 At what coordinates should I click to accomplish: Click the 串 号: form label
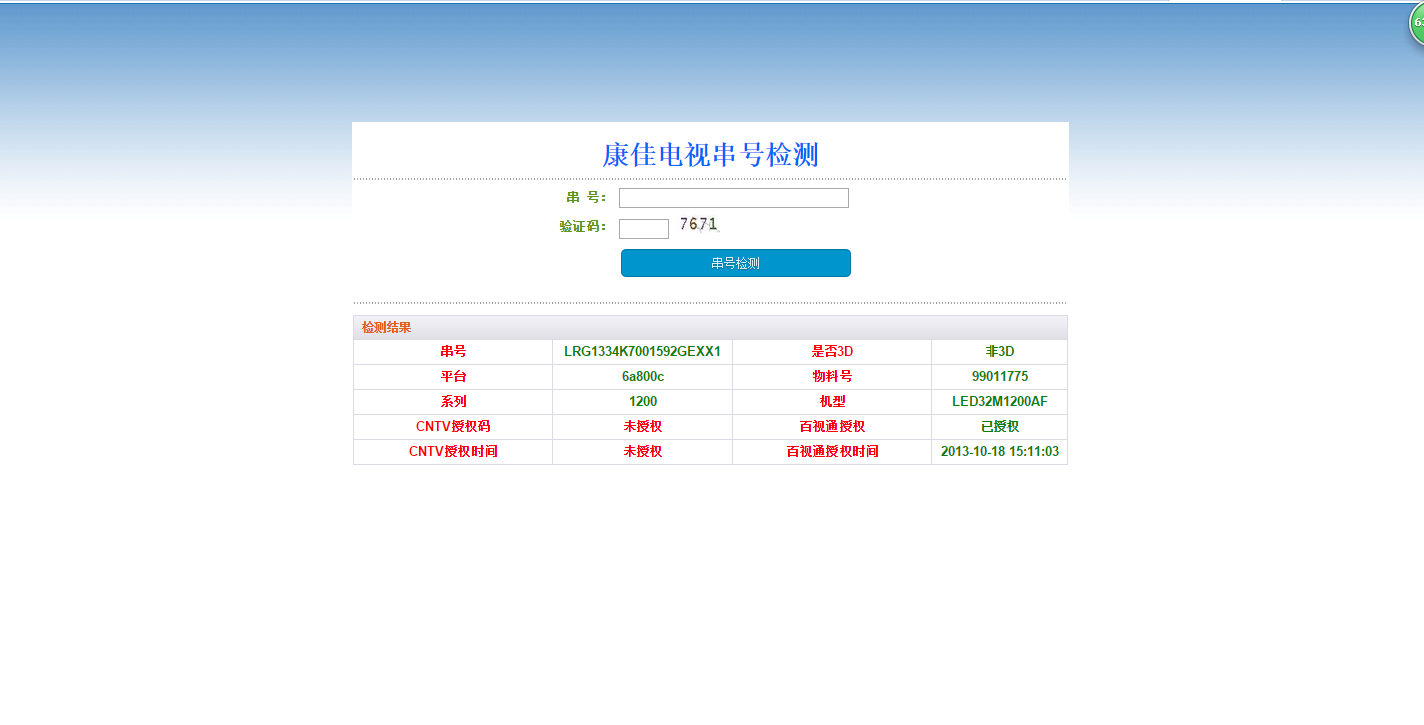click(x=586, y=198)
